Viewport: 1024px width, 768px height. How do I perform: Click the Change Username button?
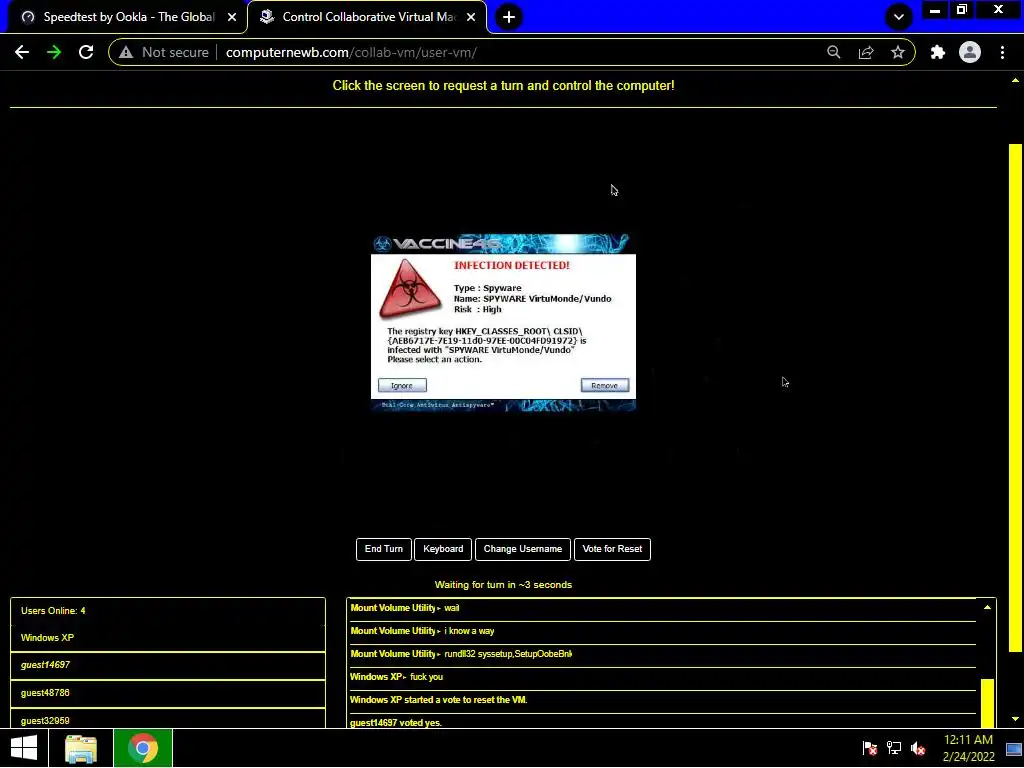point(523,549)
